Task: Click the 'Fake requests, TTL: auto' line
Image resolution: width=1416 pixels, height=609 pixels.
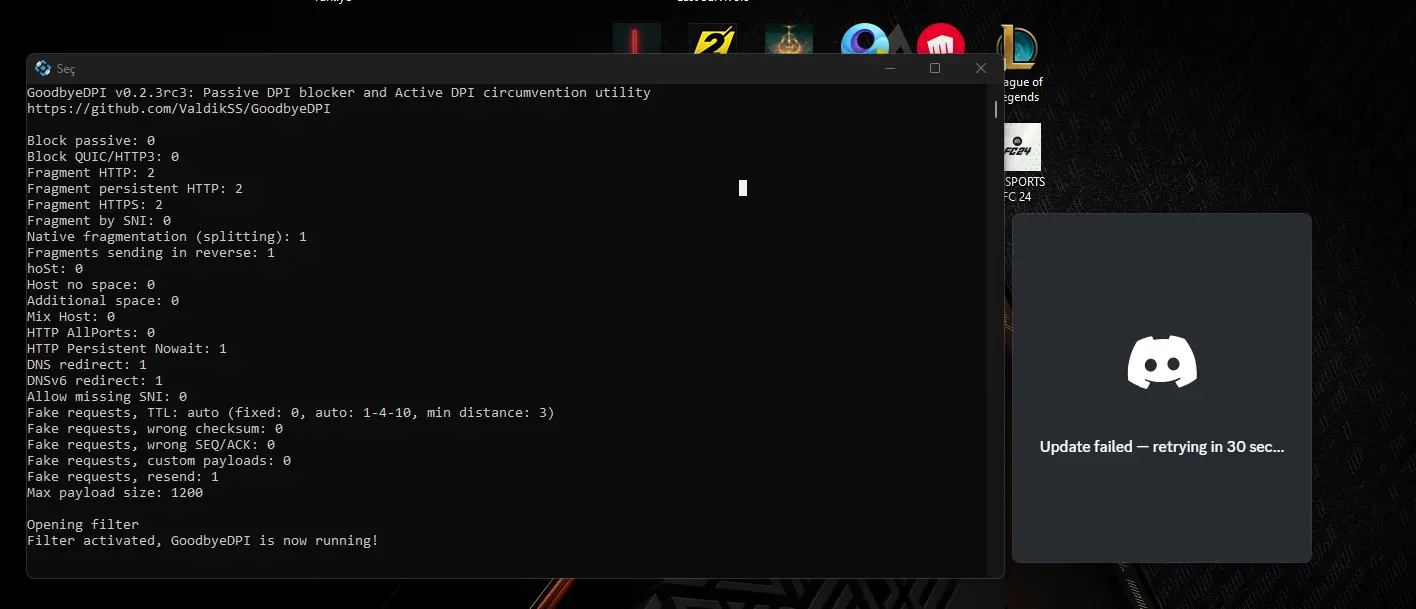Action: coord(291,413)
